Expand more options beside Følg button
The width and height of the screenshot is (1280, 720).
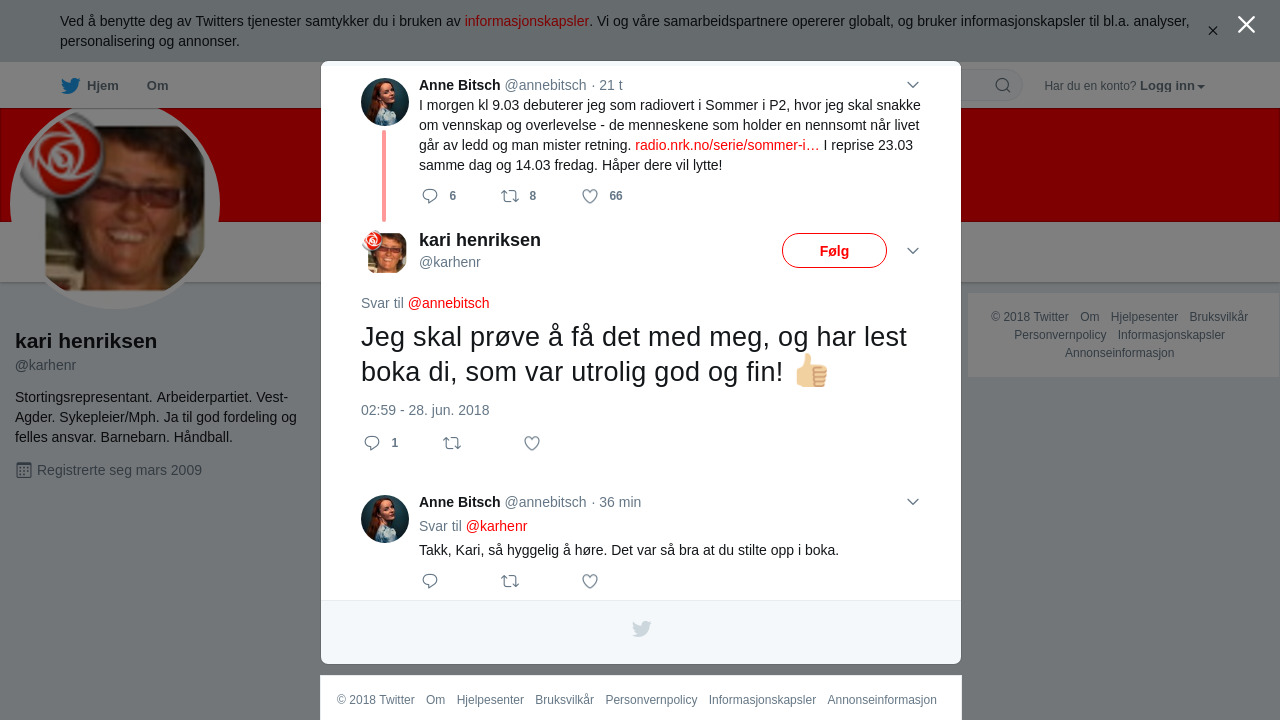(913, 251)
